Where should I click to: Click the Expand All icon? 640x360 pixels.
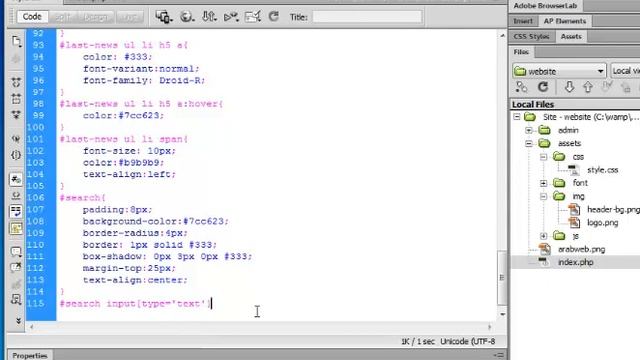(16, 115)
